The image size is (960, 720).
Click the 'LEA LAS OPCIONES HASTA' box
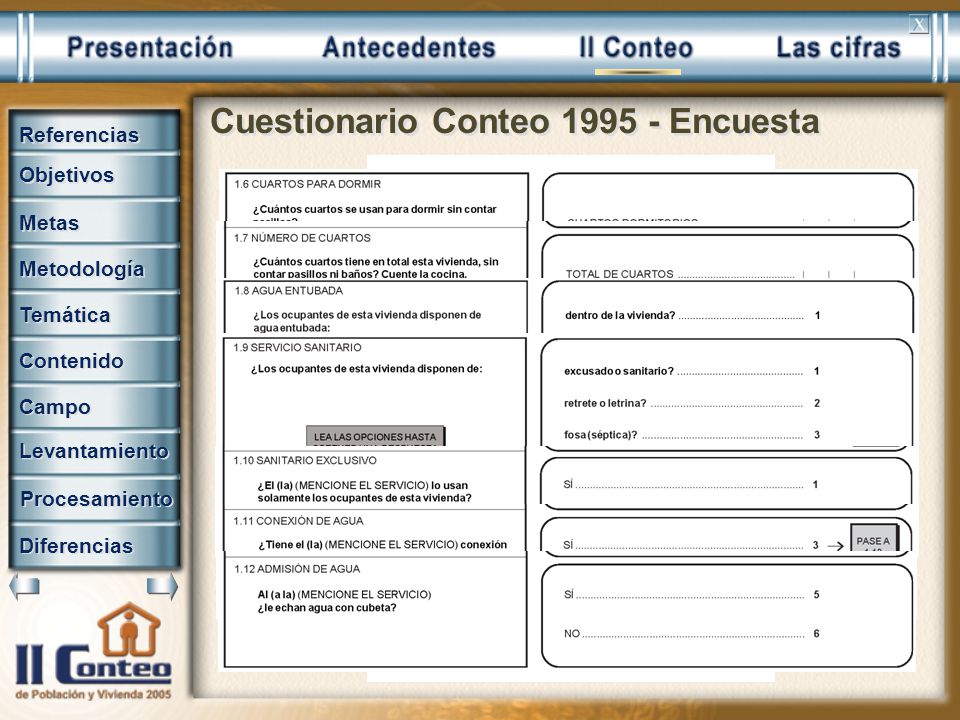(x=375, y=436)
